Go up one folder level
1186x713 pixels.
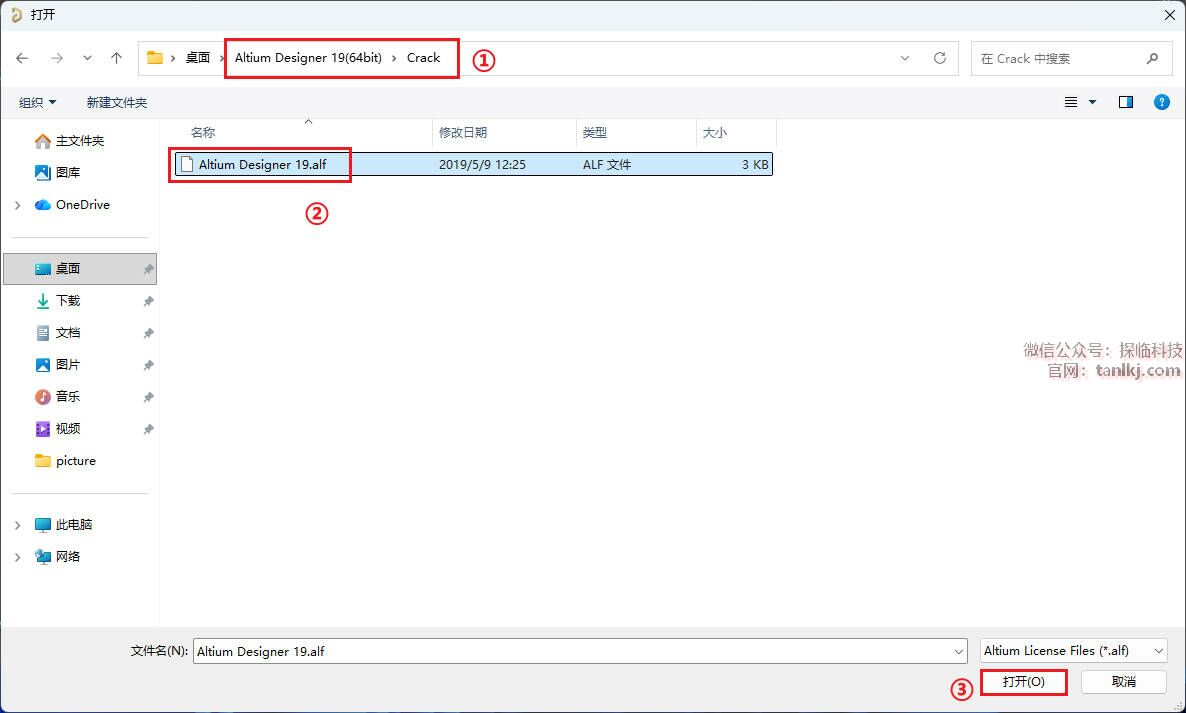116,58
